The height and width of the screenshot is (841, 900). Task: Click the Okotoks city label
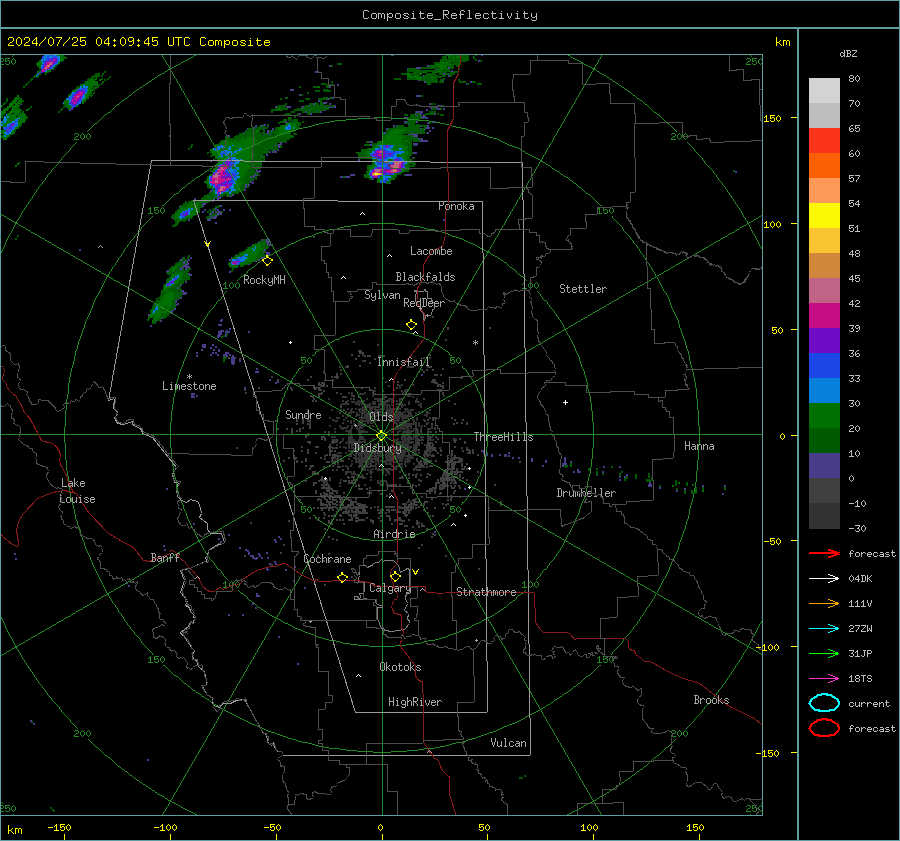(x=400, y=667)
